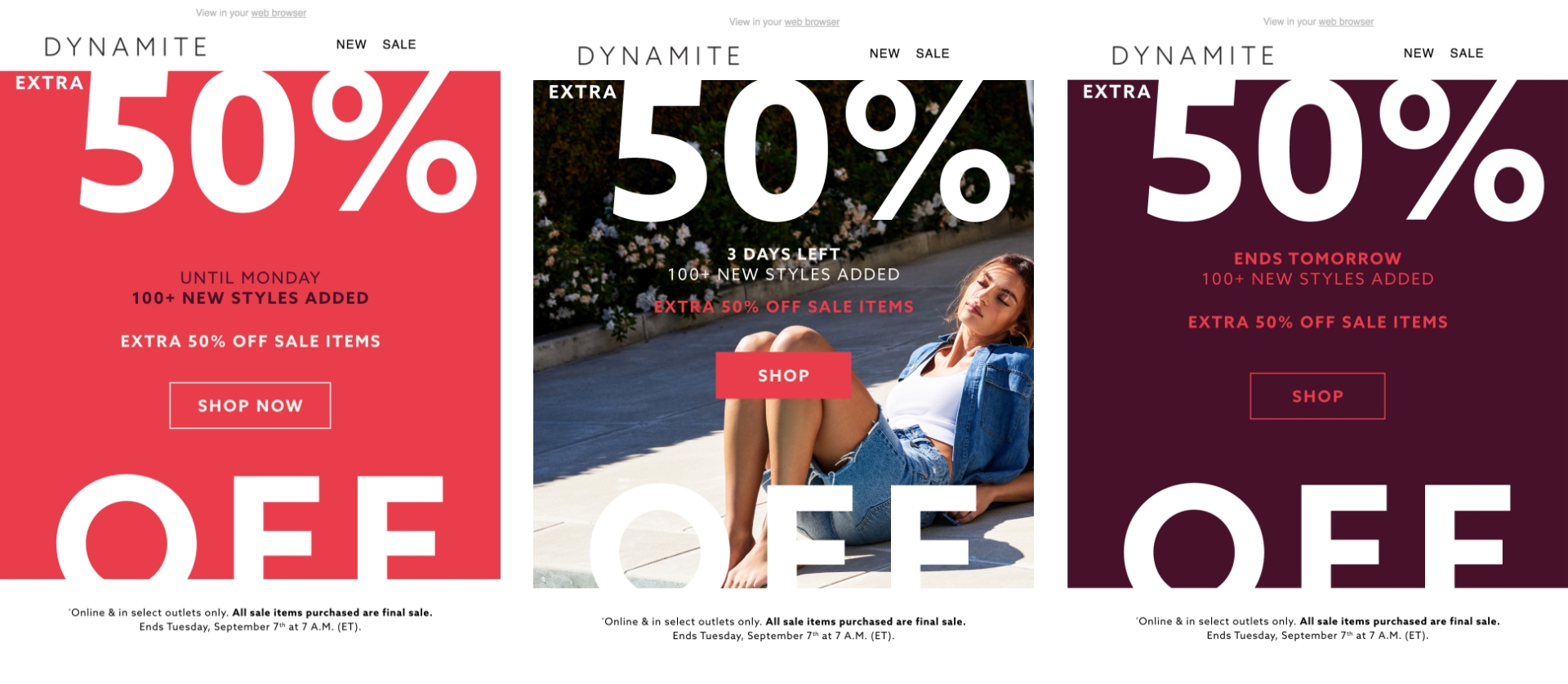The image size is (1568, 684).
Task: Click SHOP NOW button in red email
Action: 250,405
